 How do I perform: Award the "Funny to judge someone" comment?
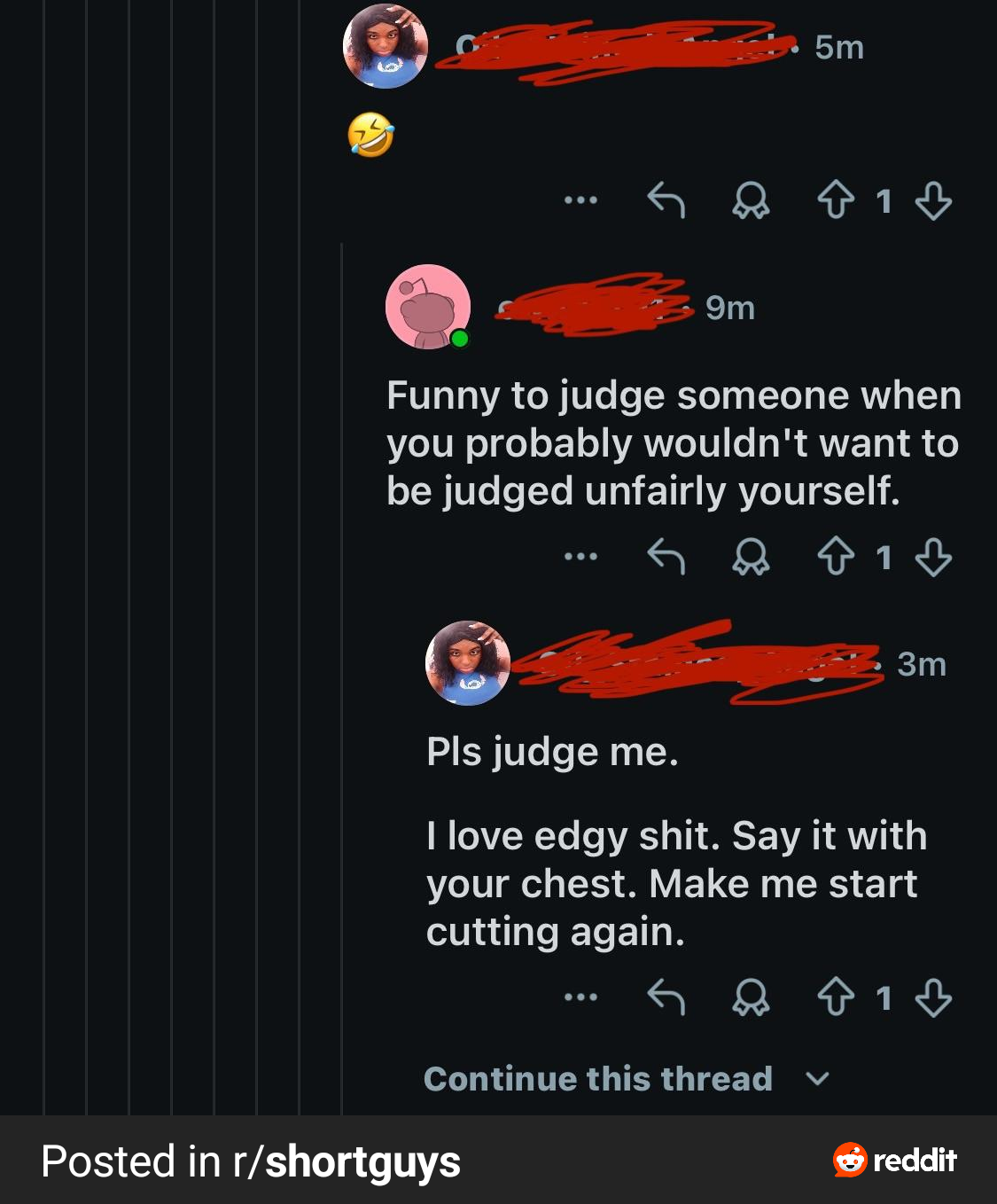click(x=751, y=558)
